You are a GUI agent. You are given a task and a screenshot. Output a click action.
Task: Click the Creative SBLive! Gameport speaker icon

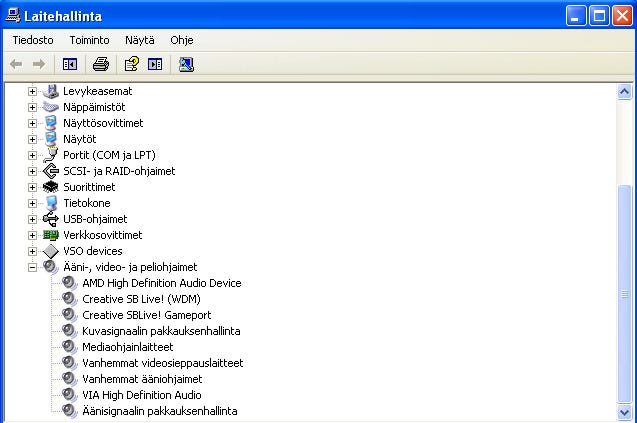coord(70,315)
